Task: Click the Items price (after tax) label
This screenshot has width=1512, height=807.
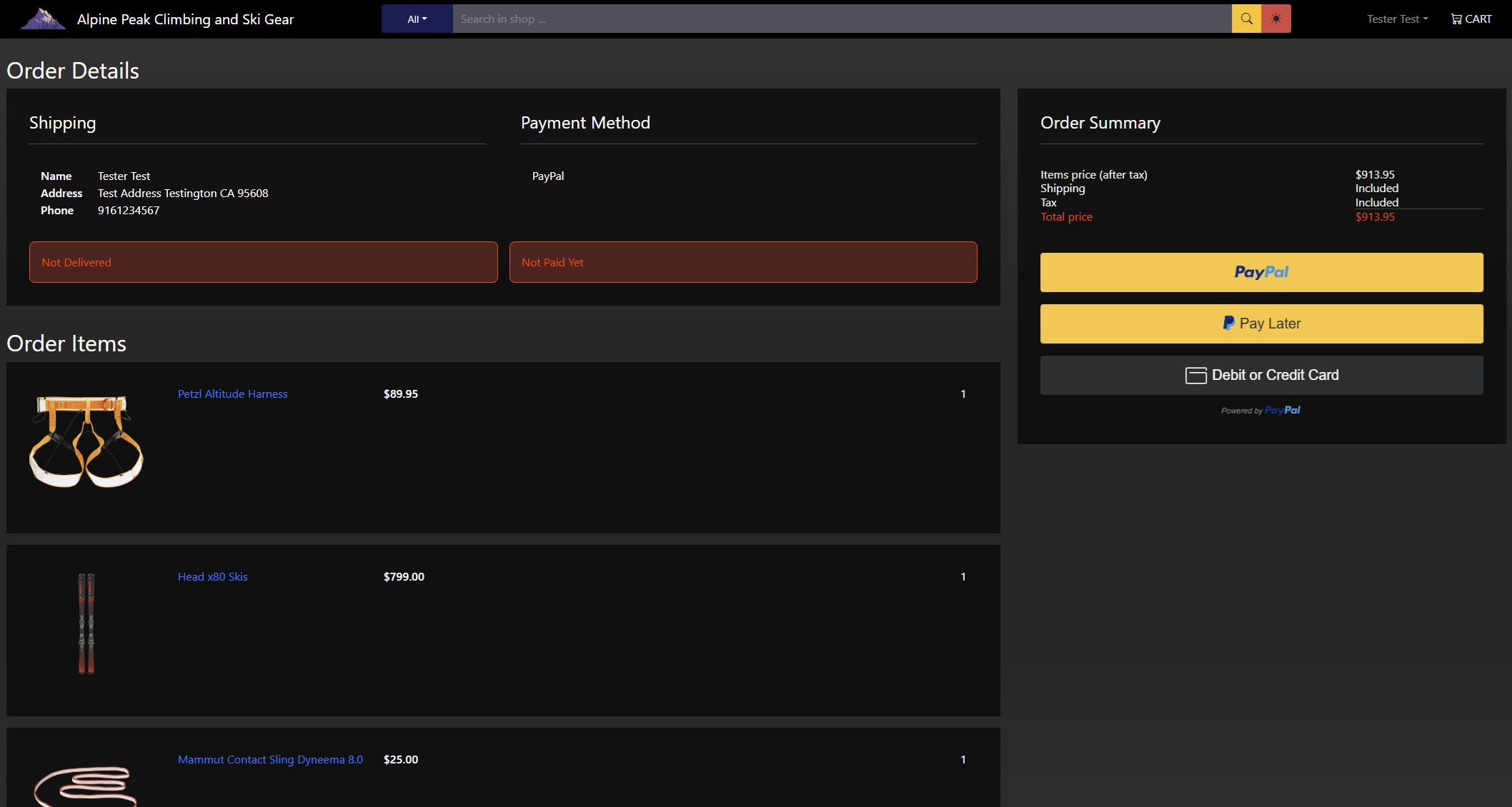Action: 1094,175
